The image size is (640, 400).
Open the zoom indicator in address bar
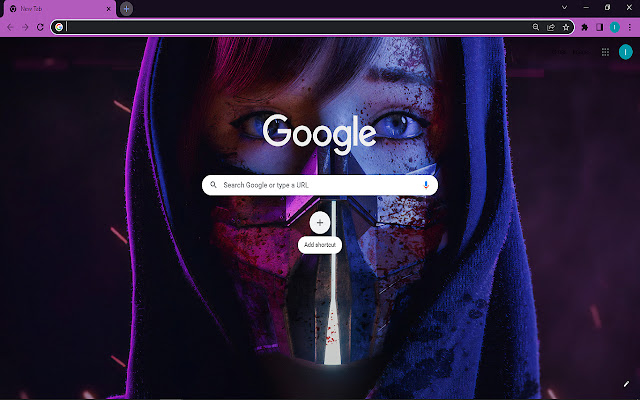click(x=536, y=27)
